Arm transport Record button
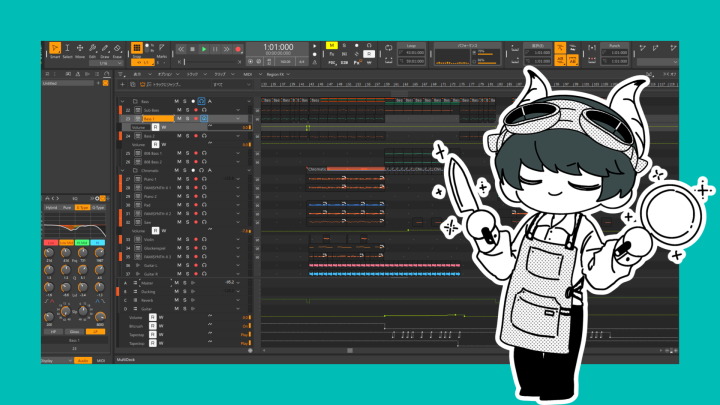 238,49
